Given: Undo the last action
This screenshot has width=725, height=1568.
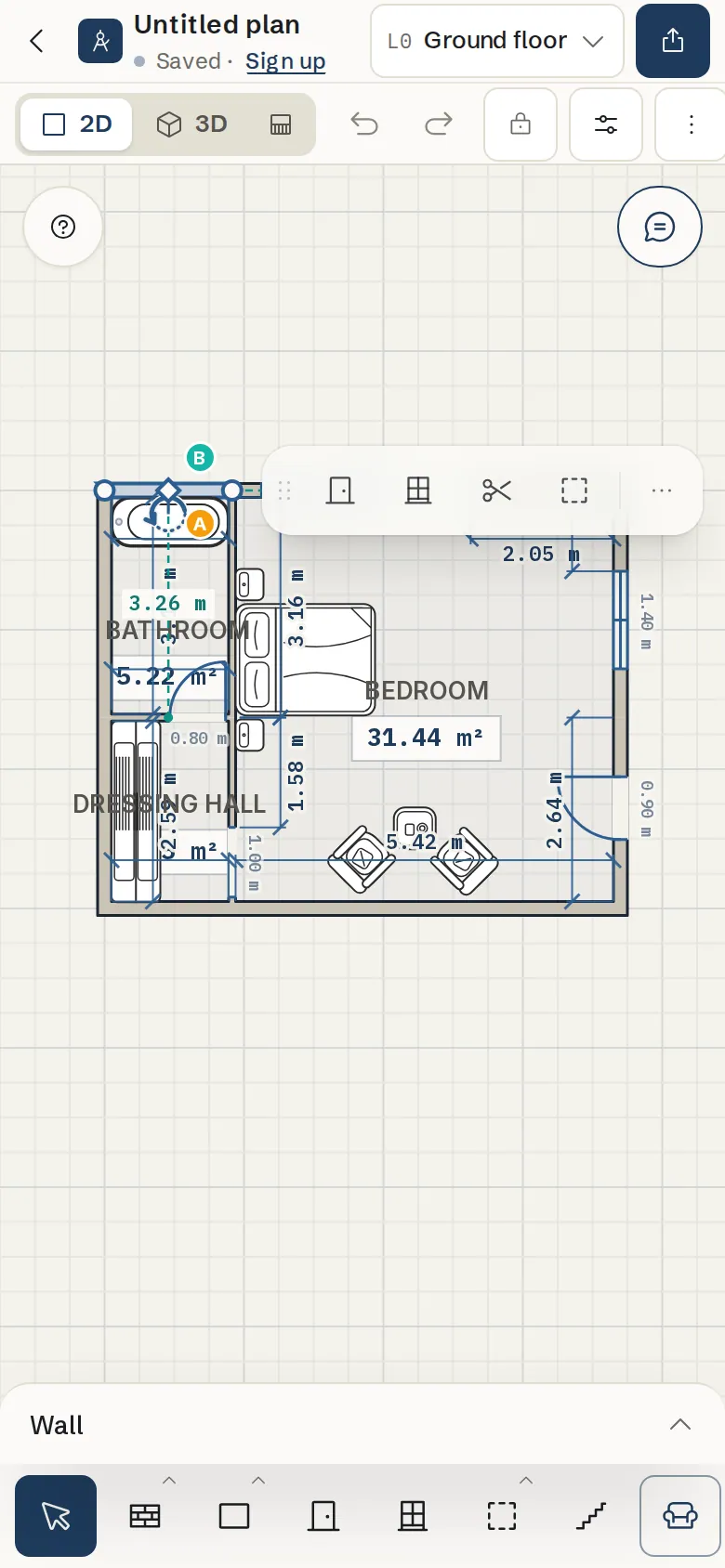Looking at the screenshot, I should pyautogui.click(x=364, y=124).
